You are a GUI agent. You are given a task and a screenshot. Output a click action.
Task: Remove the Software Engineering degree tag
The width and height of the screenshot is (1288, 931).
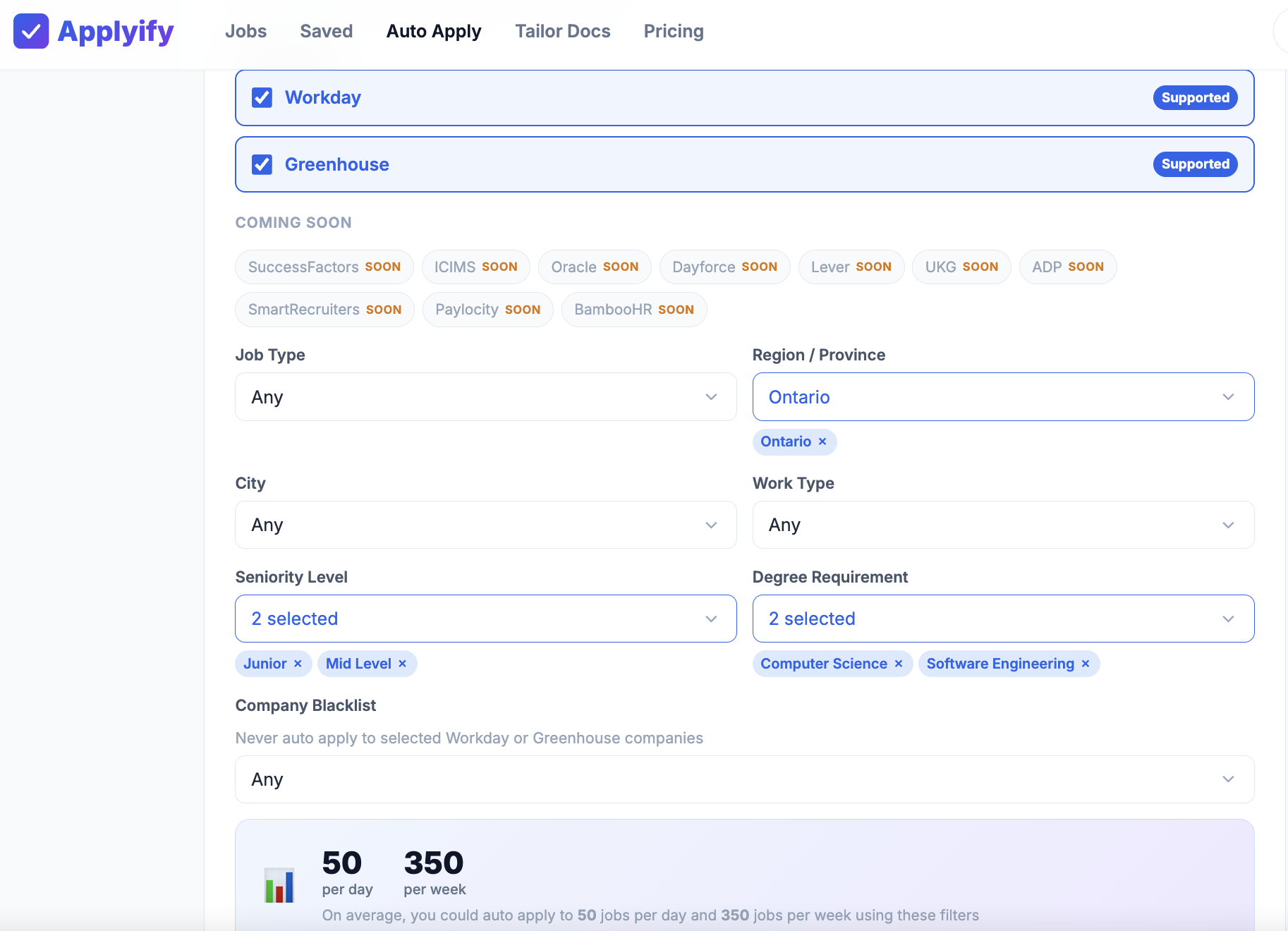[1086, 664]
